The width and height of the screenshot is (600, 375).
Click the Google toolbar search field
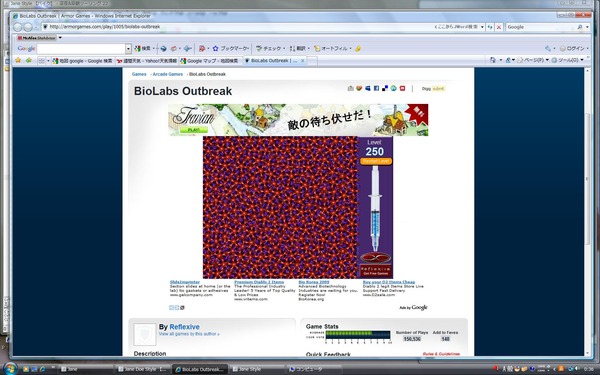pos(81,49)
